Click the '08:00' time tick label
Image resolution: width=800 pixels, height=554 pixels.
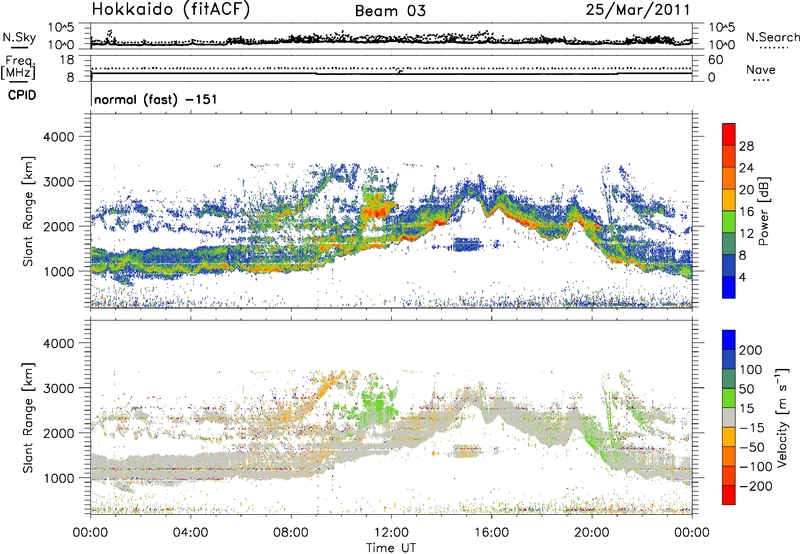291,533
